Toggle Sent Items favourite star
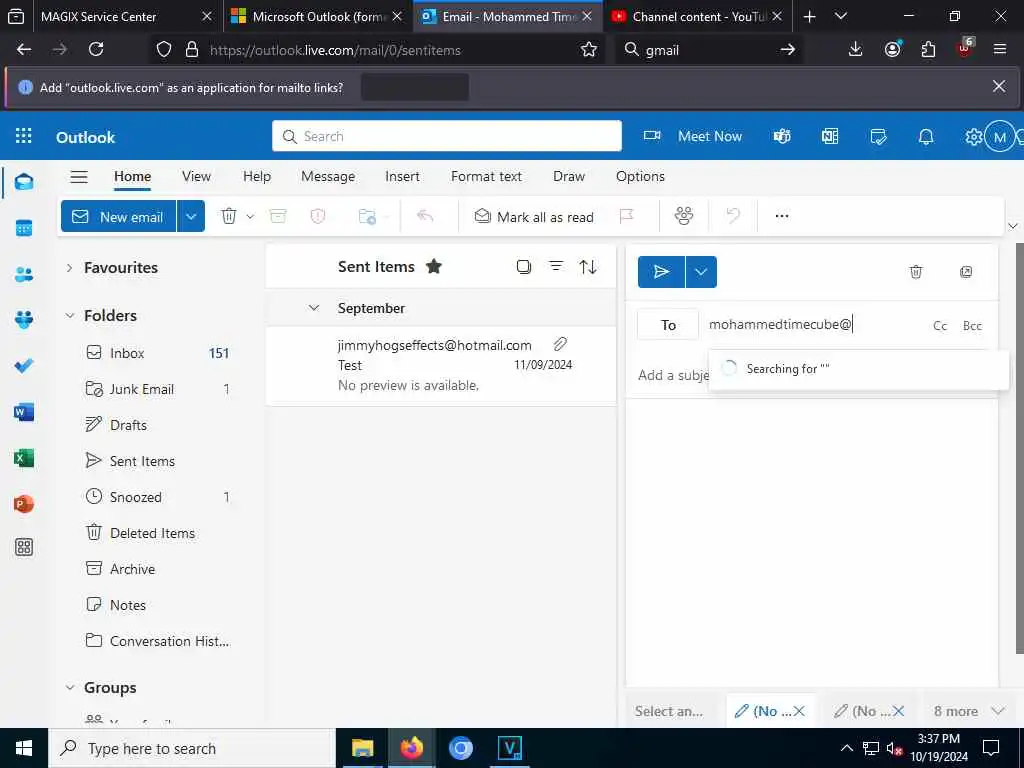Screen dimensions: 1024x768 [x=434, y=266]
